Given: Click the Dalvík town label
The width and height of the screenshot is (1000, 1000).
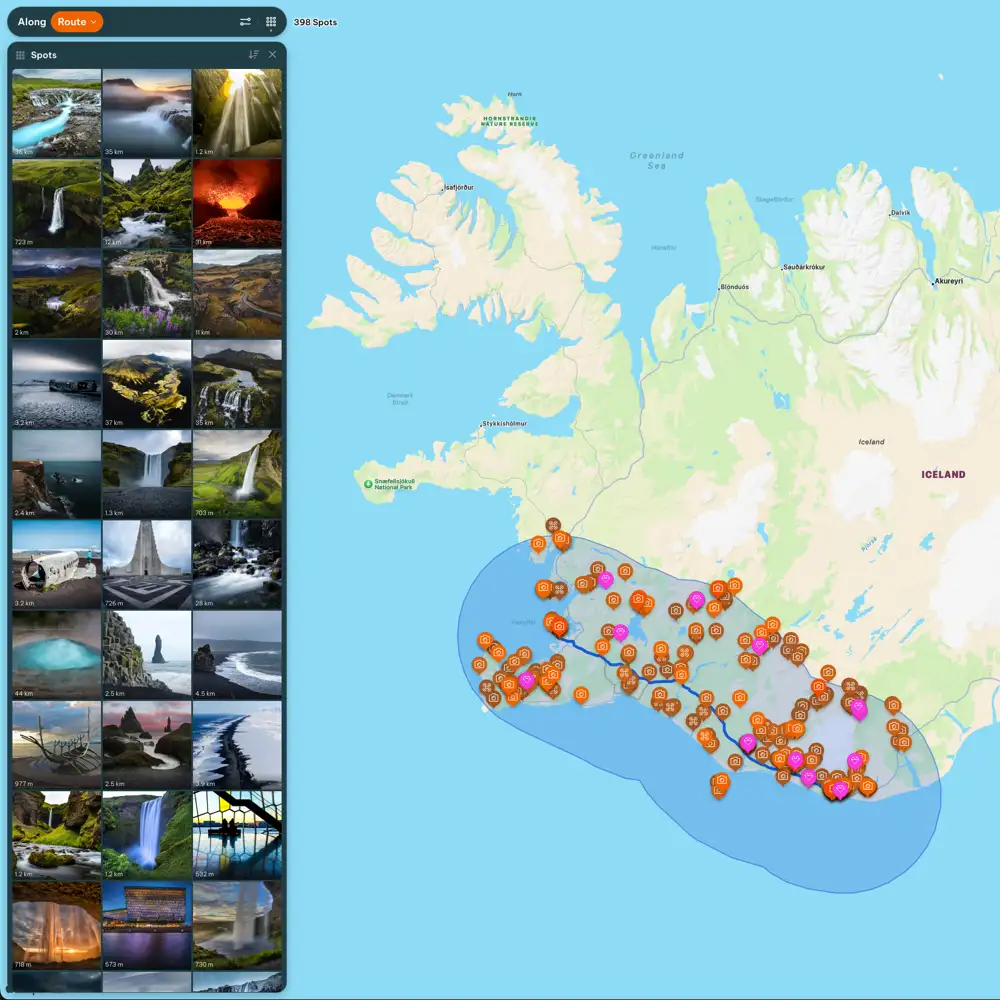Looking at the screenshot, I should pyautogui.click(x=901, y=213).
